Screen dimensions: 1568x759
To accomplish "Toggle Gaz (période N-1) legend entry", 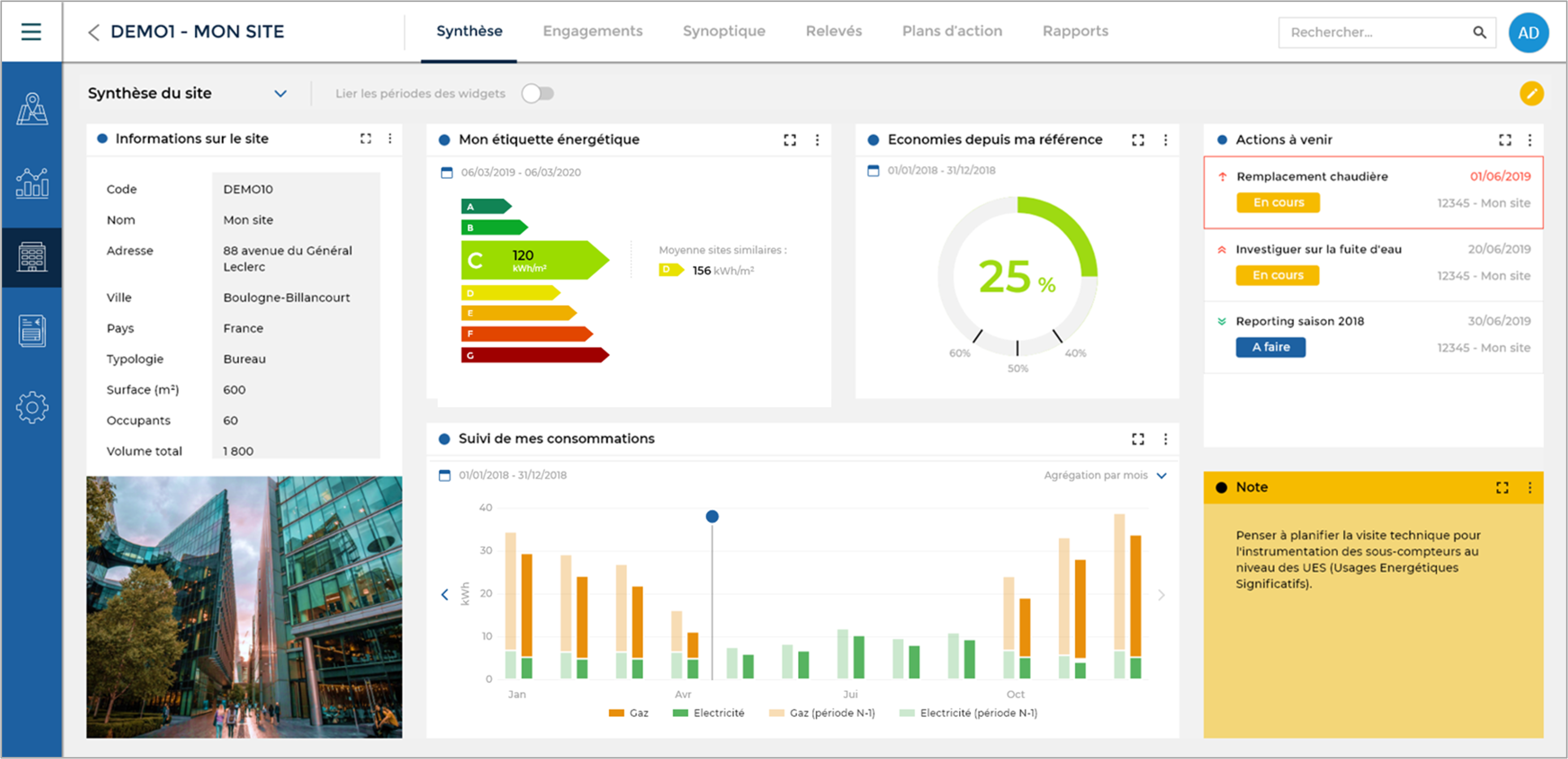I will coord(822,713).
